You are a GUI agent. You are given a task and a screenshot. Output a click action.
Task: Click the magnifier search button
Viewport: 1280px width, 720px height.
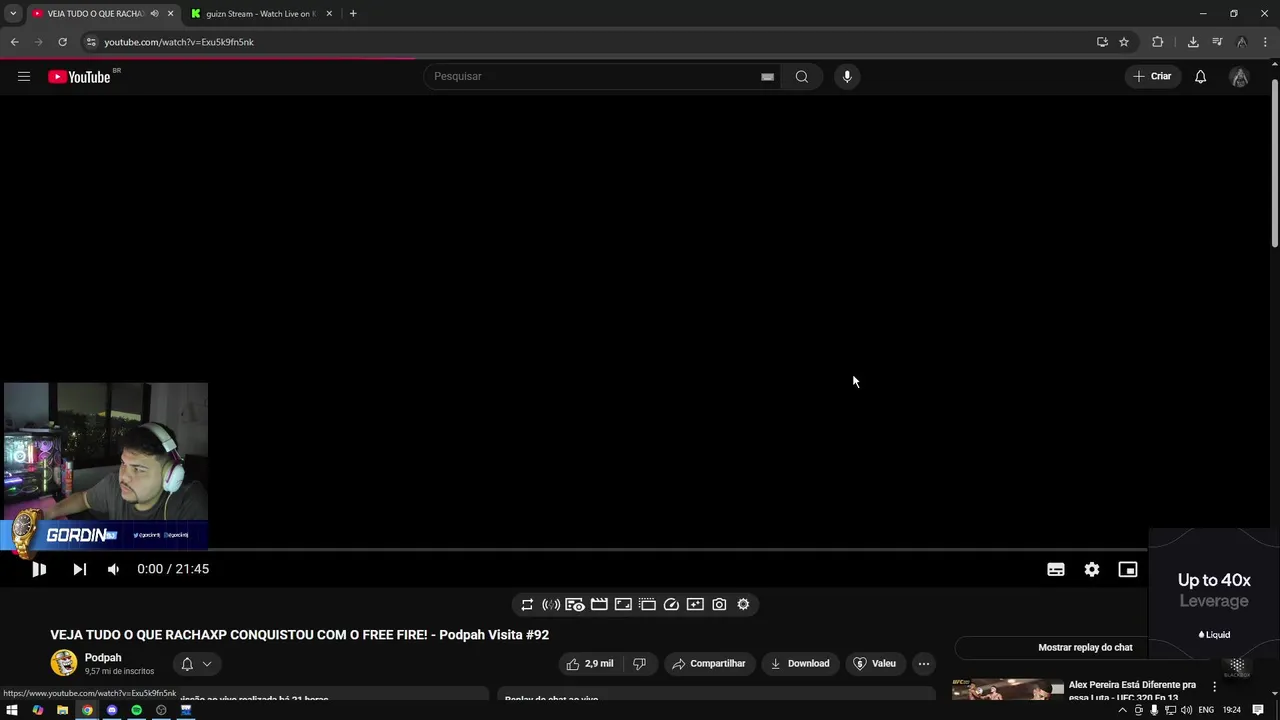click(801, 76)
